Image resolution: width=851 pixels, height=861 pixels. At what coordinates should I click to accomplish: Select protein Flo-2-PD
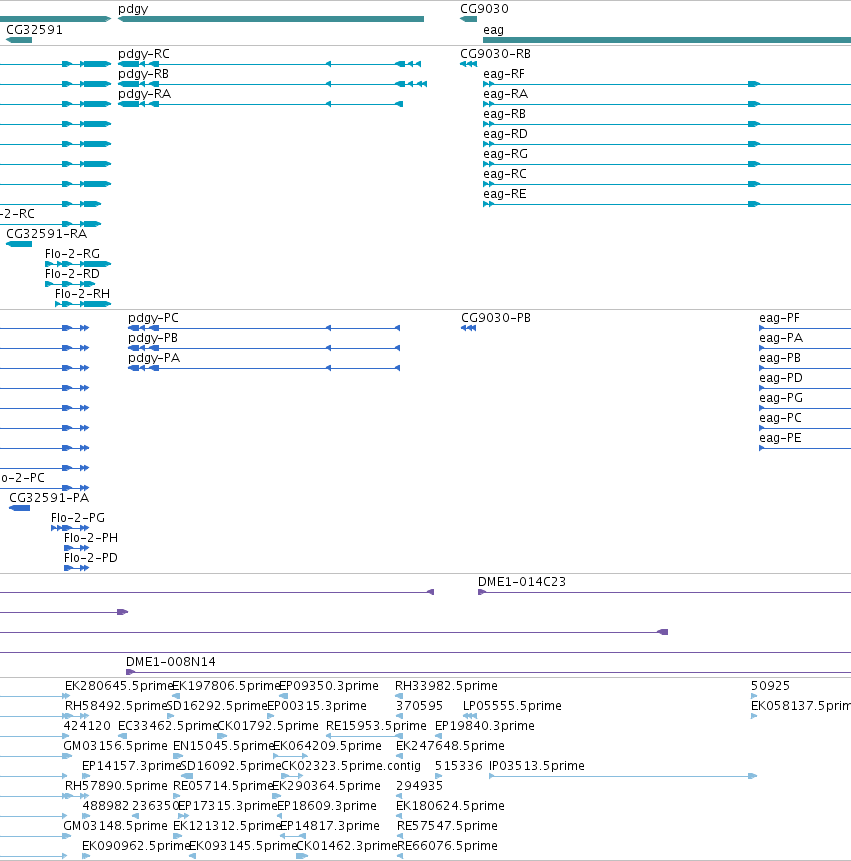click(x=76, y=568)
